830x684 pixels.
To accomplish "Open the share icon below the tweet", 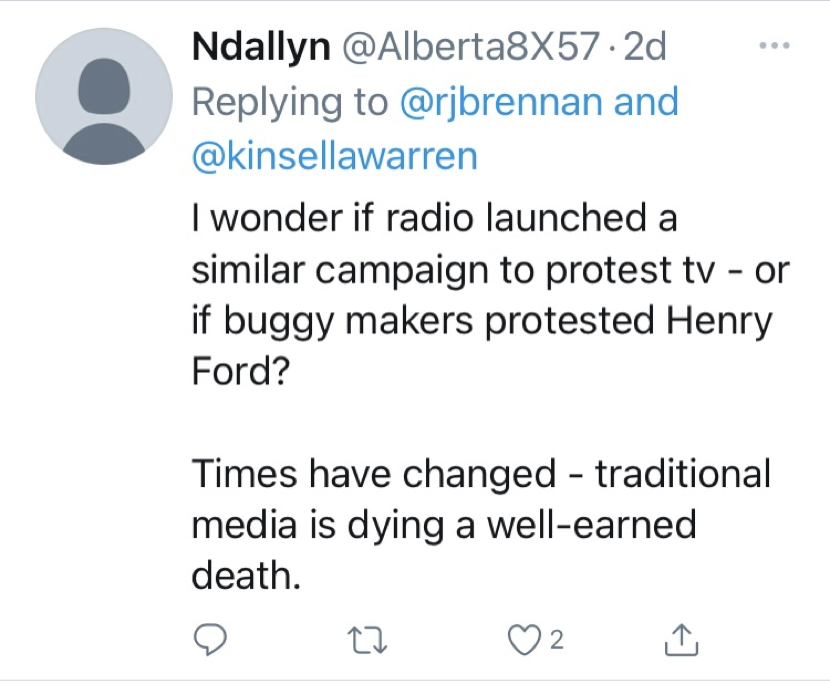I will (x=679, y=636).
